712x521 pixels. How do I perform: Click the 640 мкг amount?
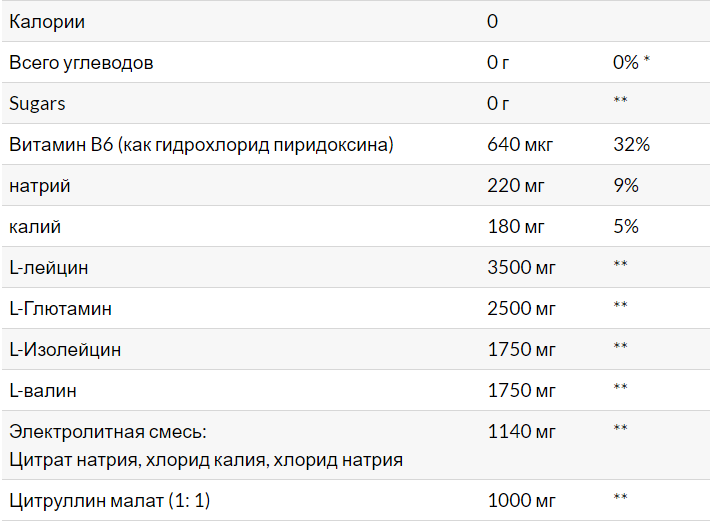tap(520, 144)
